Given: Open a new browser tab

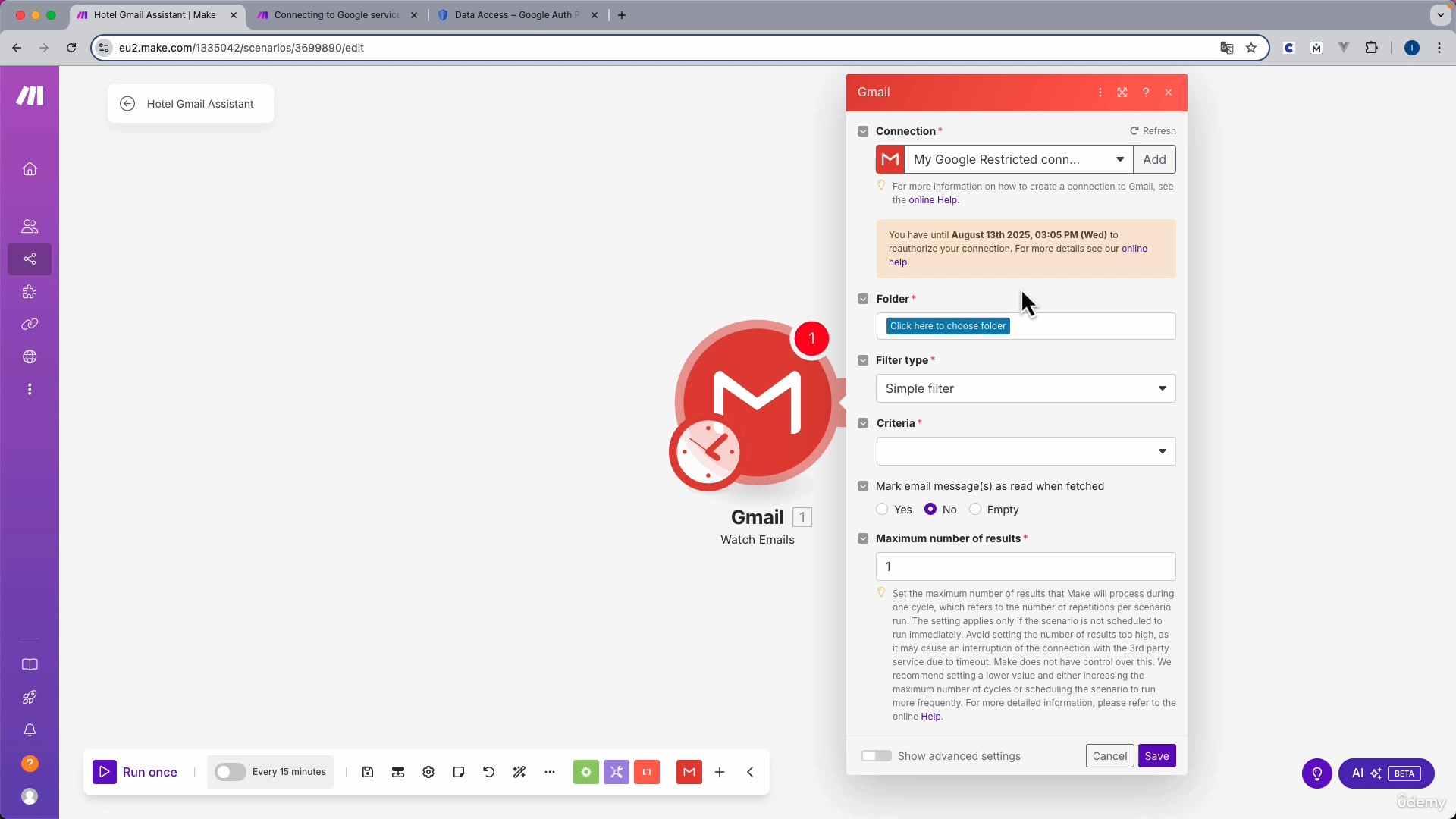Looking at the screenshot, I should point(622,15).
